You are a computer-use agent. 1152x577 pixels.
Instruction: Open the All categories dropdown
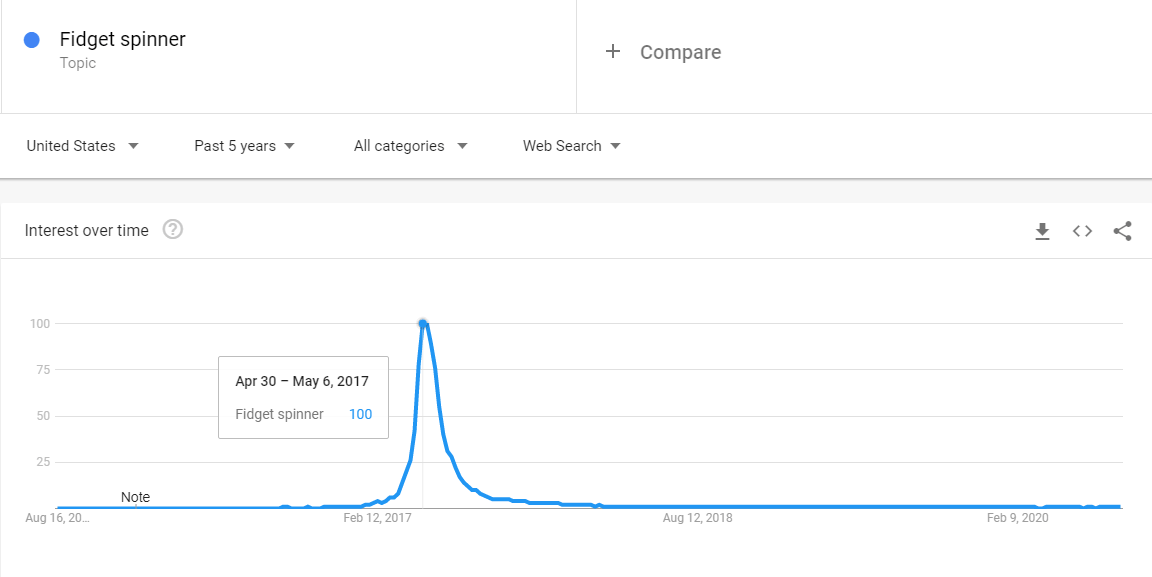pyautogui.click(x=411, y=146)
